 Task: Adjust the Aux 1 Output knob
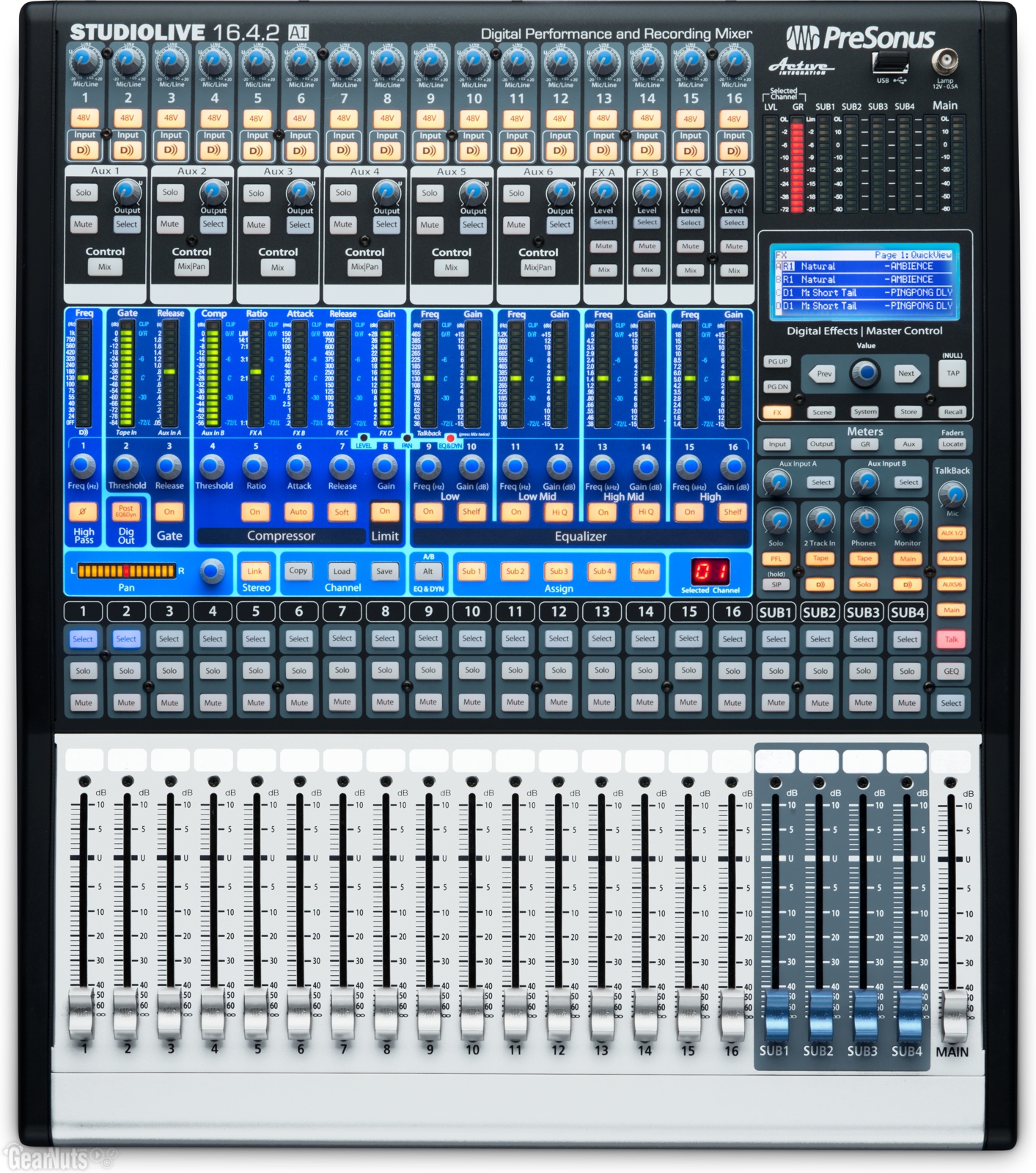pyautogui.click(x=128, y=193)
